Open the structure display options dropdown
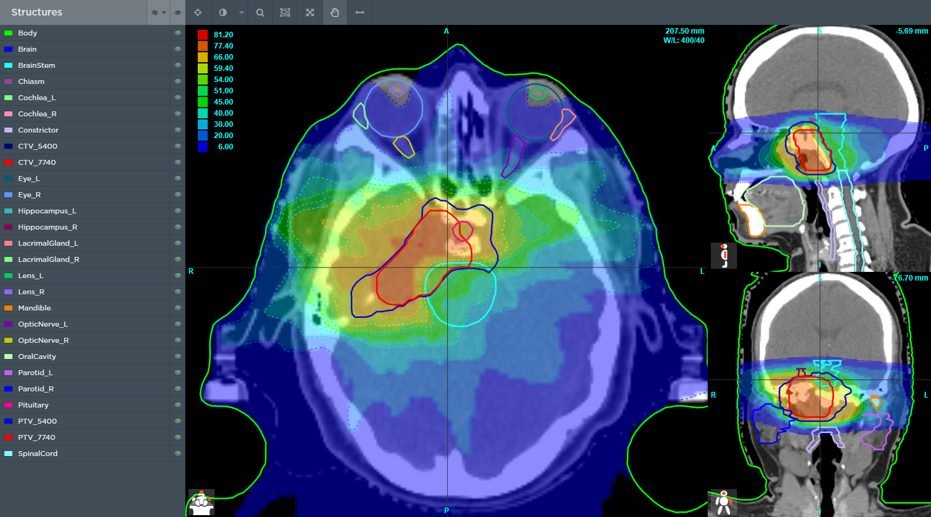The image size is (931, 517). (157, 12)
